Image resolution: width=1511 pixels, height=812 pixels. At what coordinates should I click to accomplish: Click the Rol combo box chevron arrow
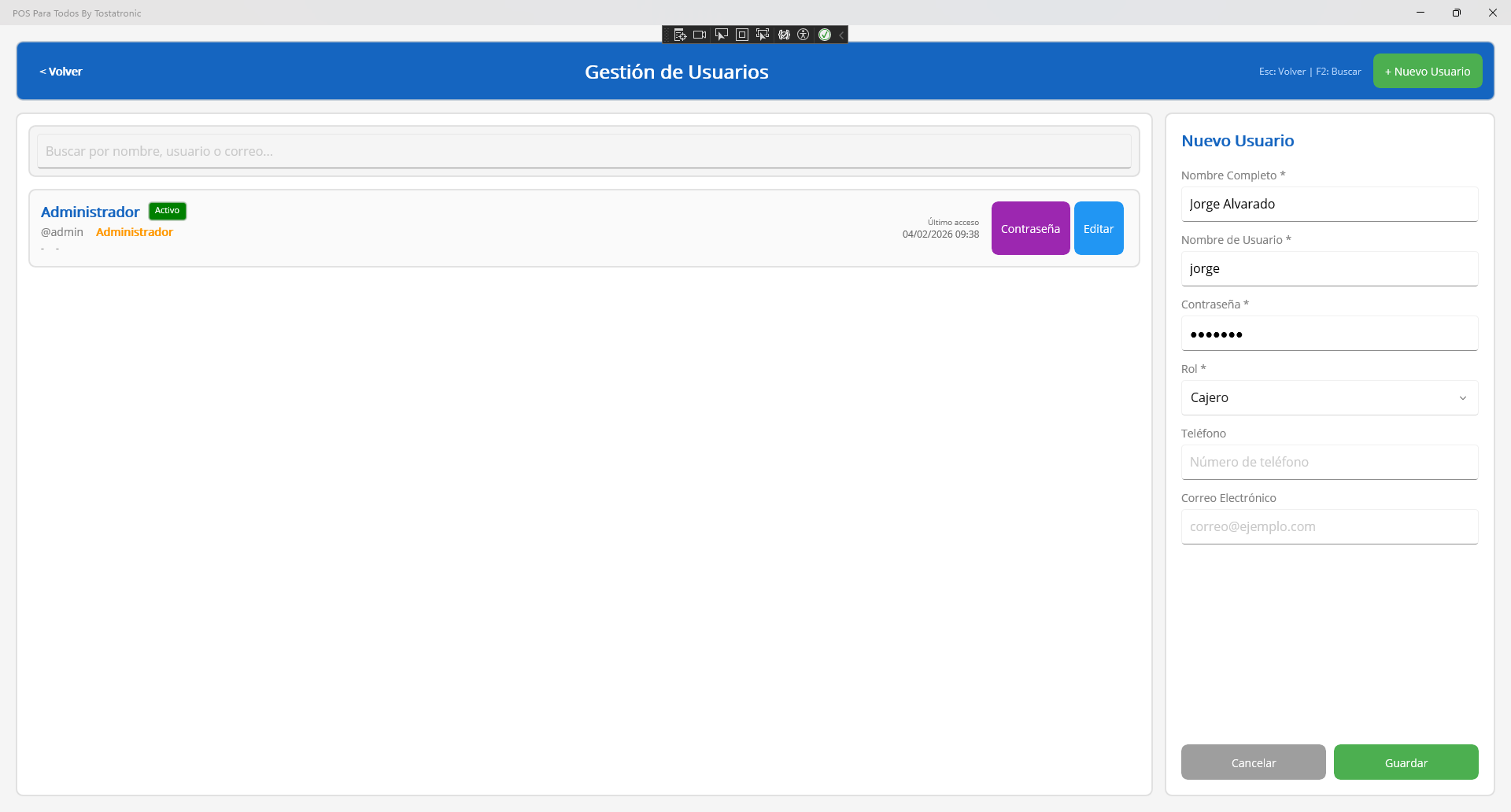(x=1462, y=398)
